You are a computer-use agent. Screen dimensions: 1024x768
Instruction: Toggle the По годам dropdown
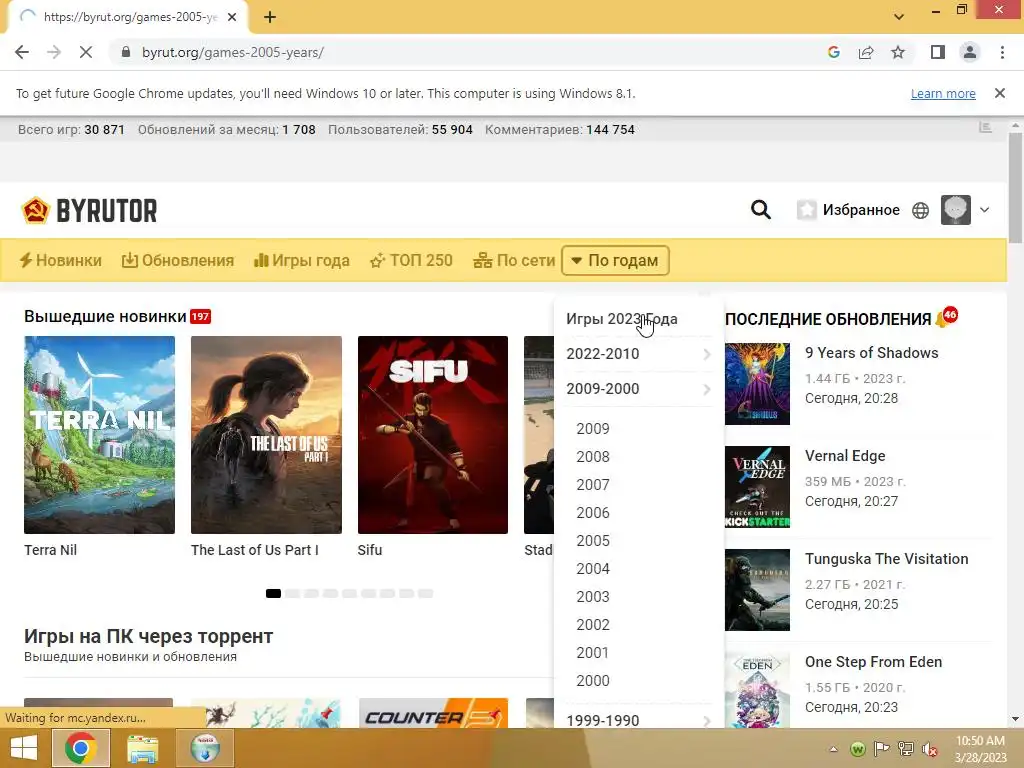tap(615, 261)
